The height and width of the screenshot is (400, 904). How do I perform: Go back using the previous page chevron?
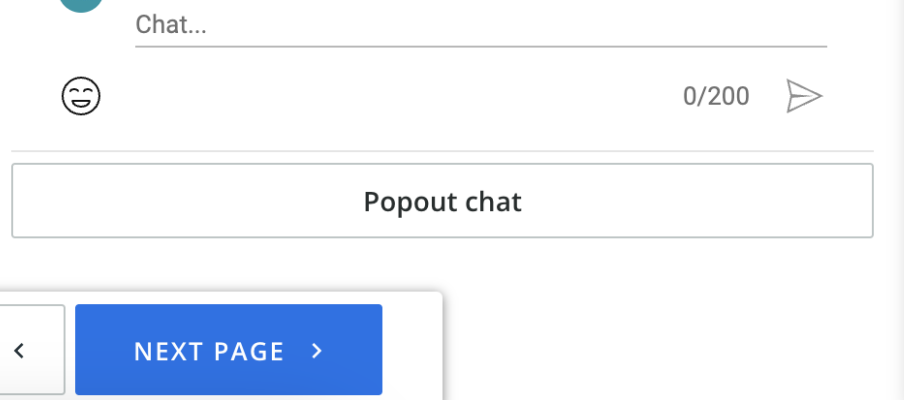[x=20, y=351]
